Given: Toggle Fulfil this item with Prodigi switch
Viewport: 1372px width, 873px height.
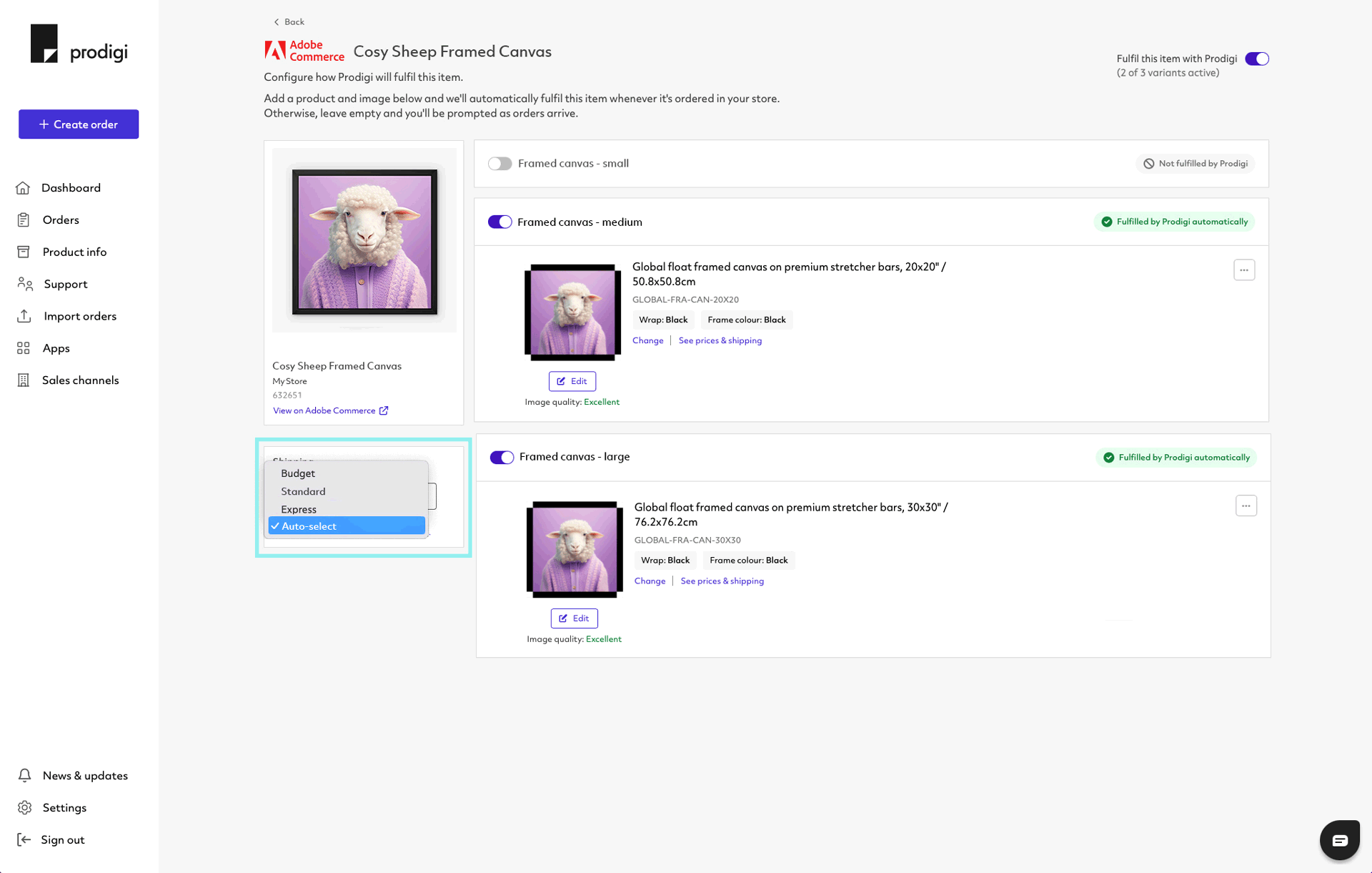Looking at the screenshot, I should click(x=1258, y=58).
